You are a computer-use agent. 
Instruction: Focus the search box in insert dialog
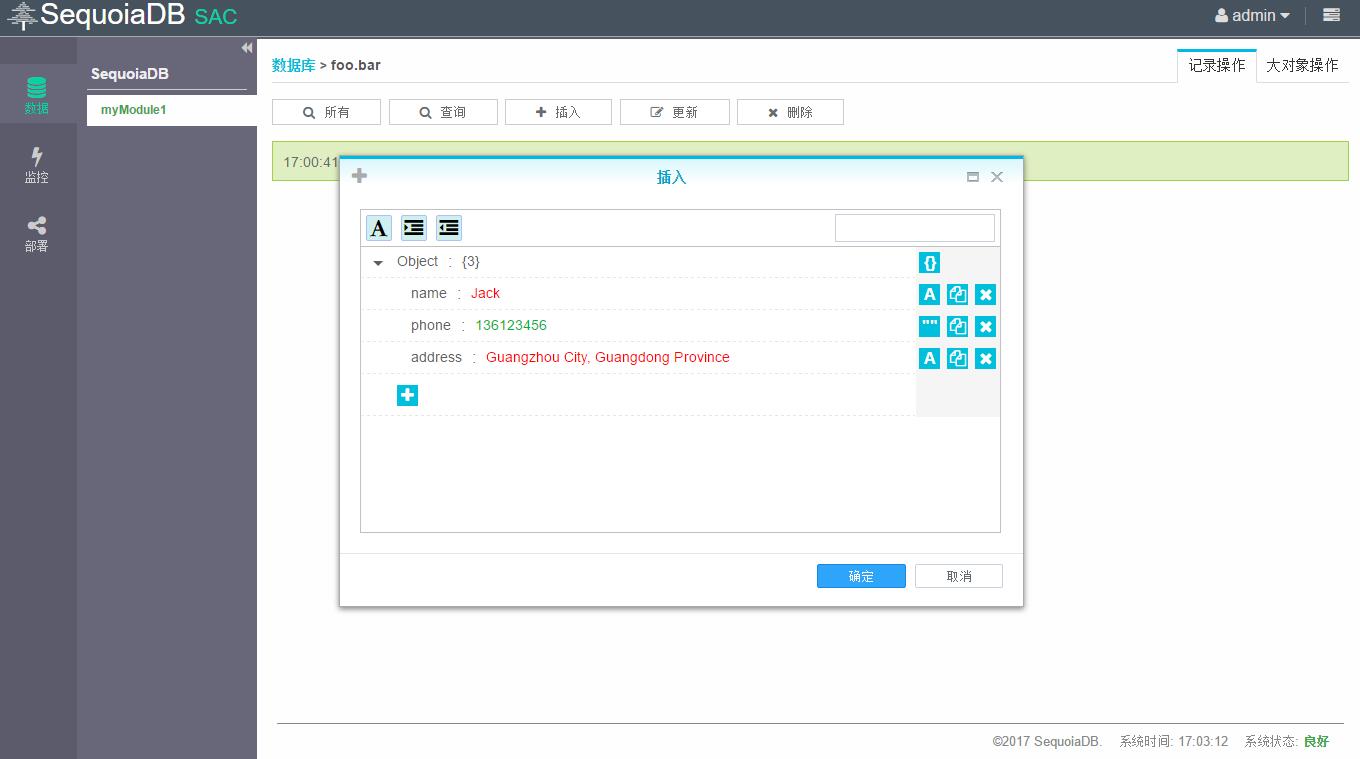914,228
